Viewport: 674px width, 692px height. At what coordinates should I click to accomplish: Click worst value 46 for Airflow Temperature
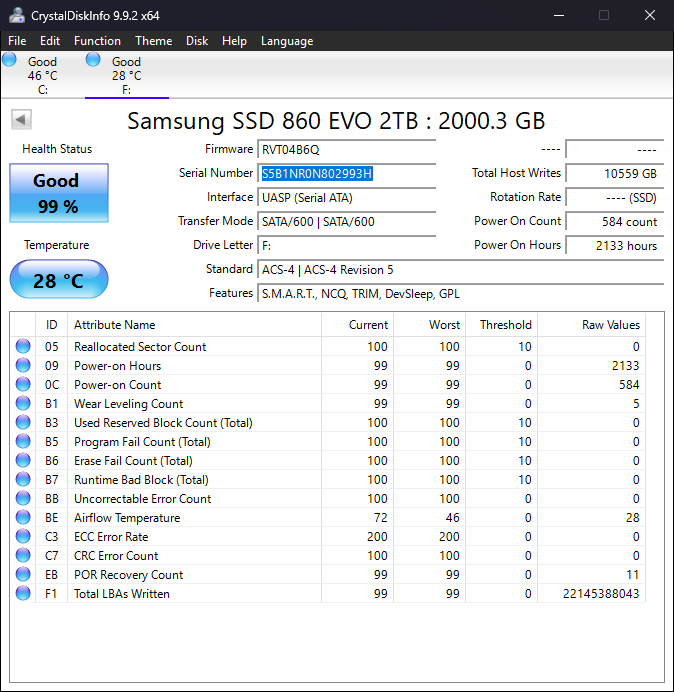(452, 518)
